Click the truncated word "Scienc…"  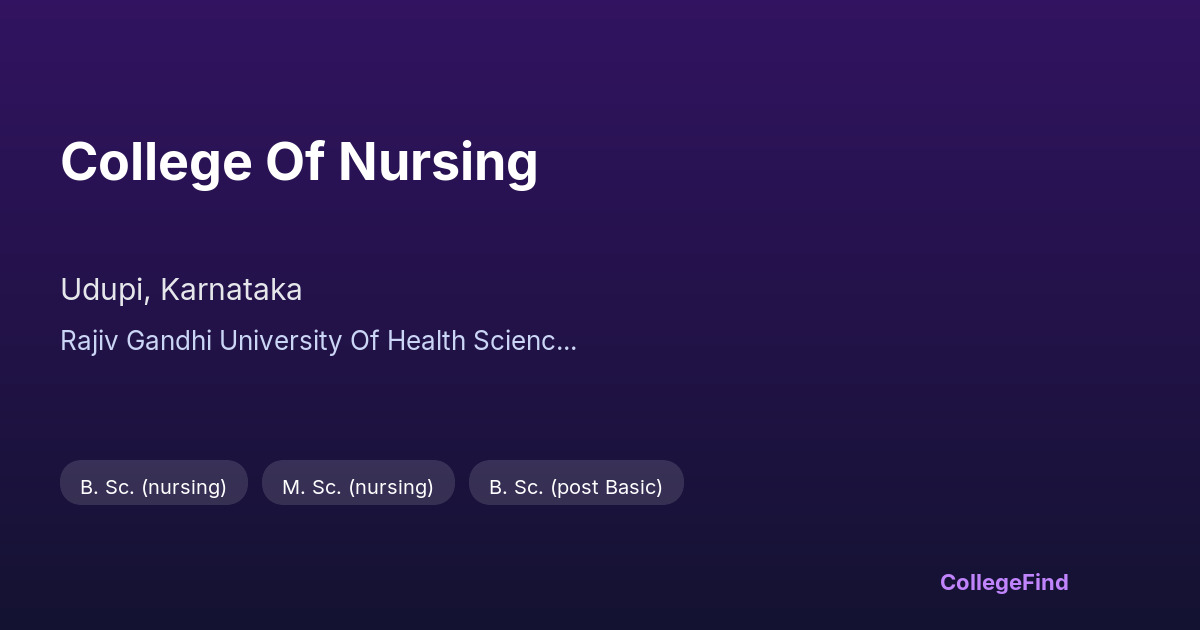[524, 341]
